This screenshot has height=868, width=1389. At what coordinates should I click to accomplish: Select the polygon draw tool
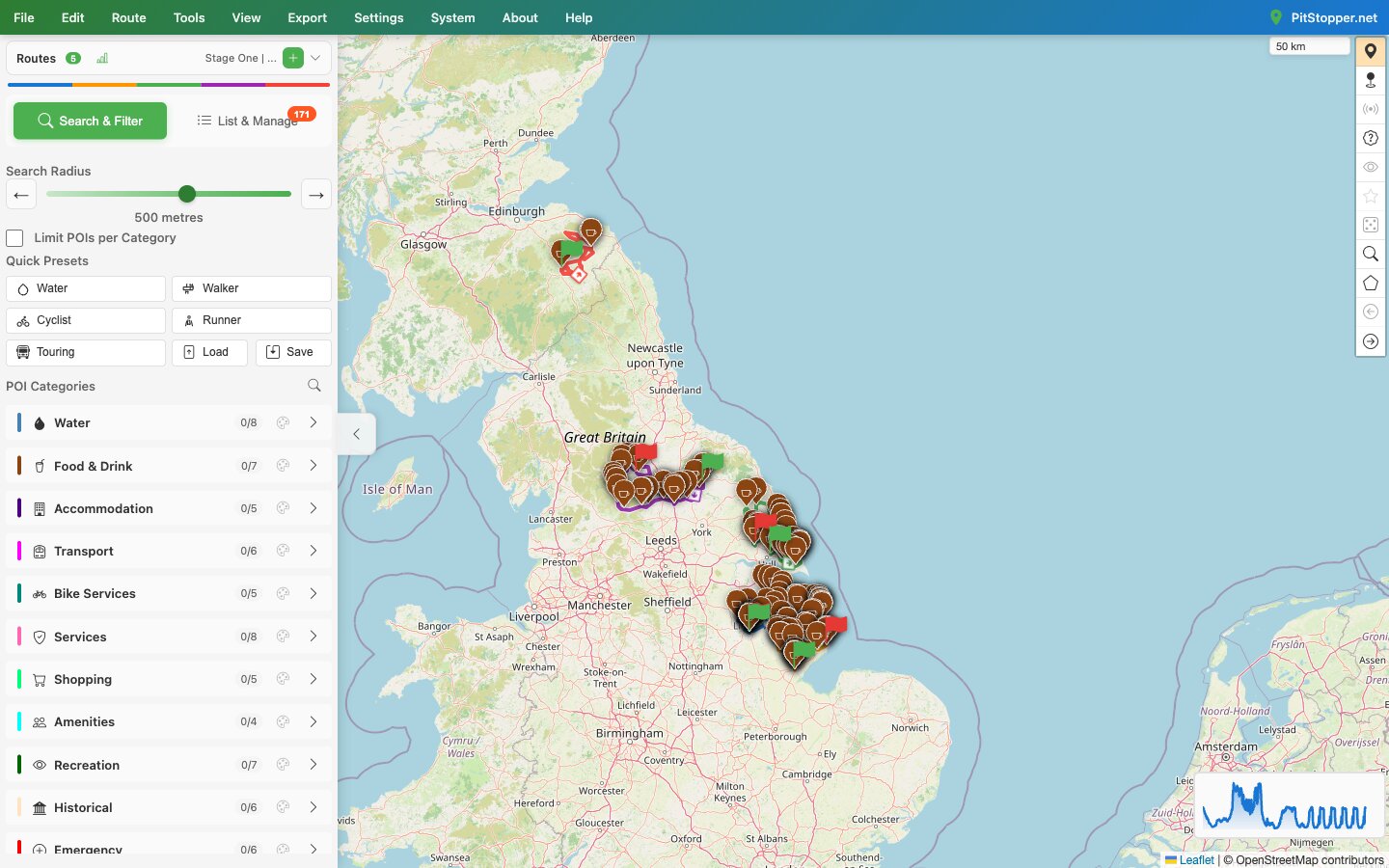1371,283
